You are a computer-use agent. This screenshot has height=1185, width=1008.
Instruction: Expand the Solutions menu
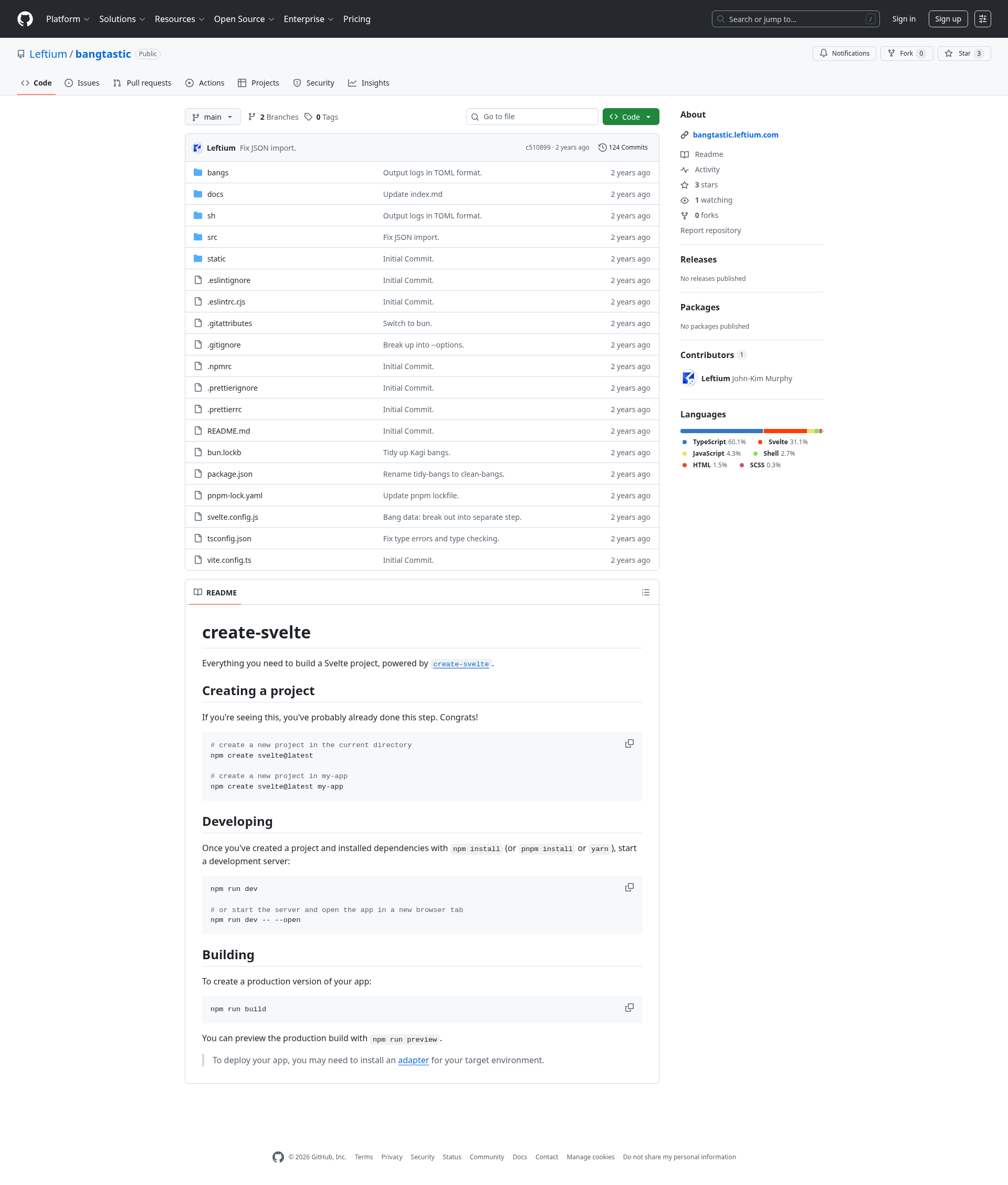[122, 19]
